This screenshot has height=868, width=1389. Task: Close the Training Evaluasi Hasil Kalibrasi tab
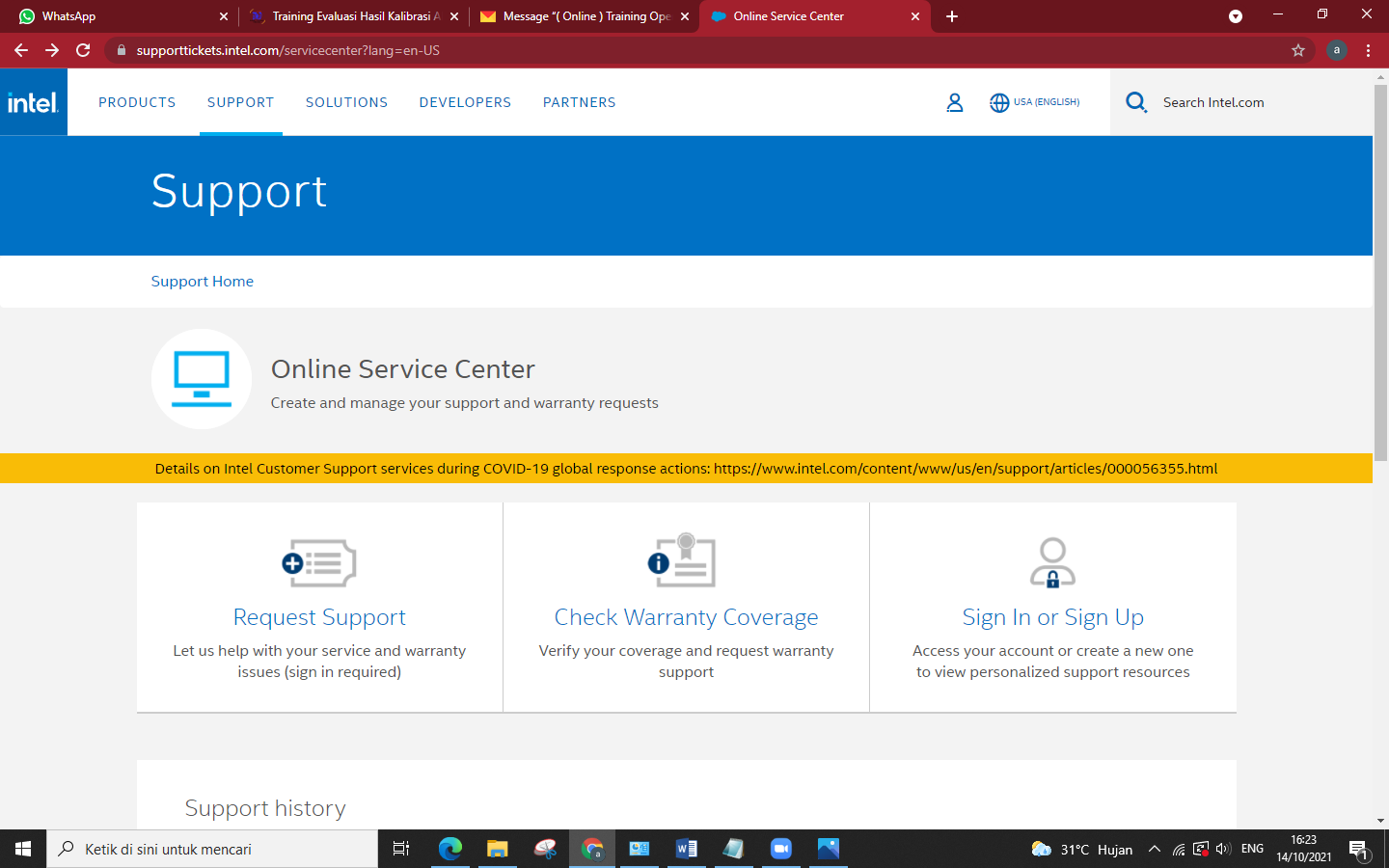click(x=454, y=16)
